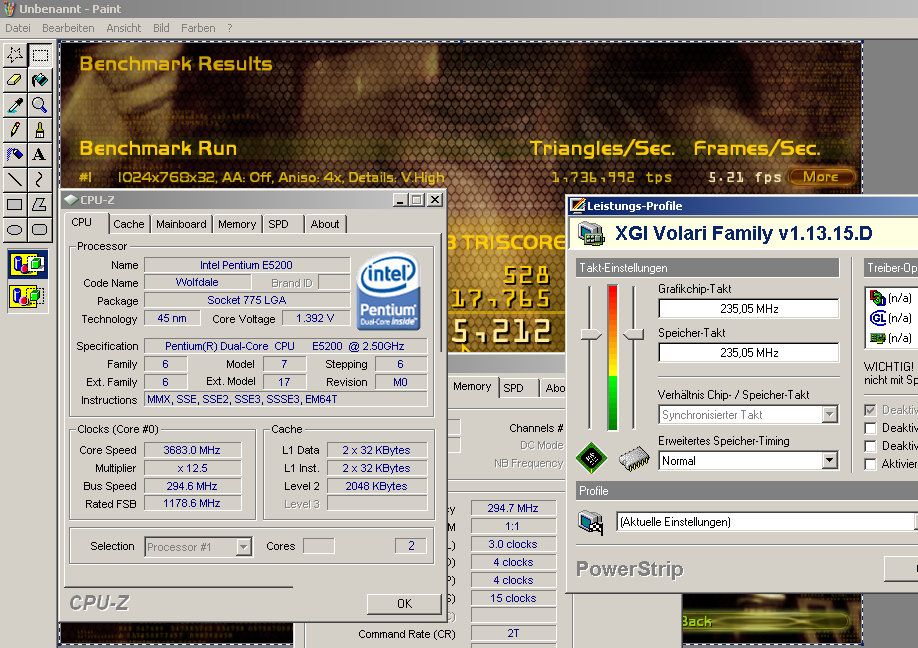Image resolution: width=918 pixels, height=648 pixels.
Task: Click the profile monitor icon under Profile
Action: (591, 522)
